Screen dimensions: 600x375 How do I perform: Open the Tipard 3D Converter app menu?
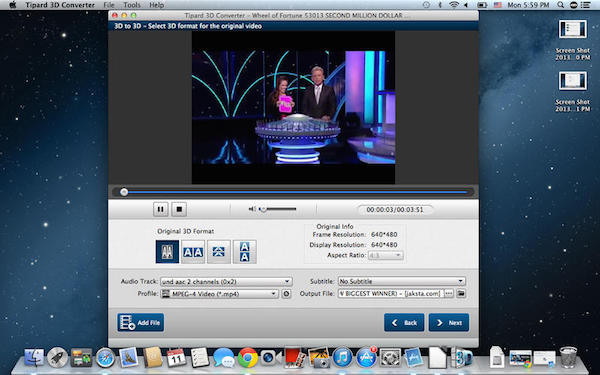[x=60, y=5]
